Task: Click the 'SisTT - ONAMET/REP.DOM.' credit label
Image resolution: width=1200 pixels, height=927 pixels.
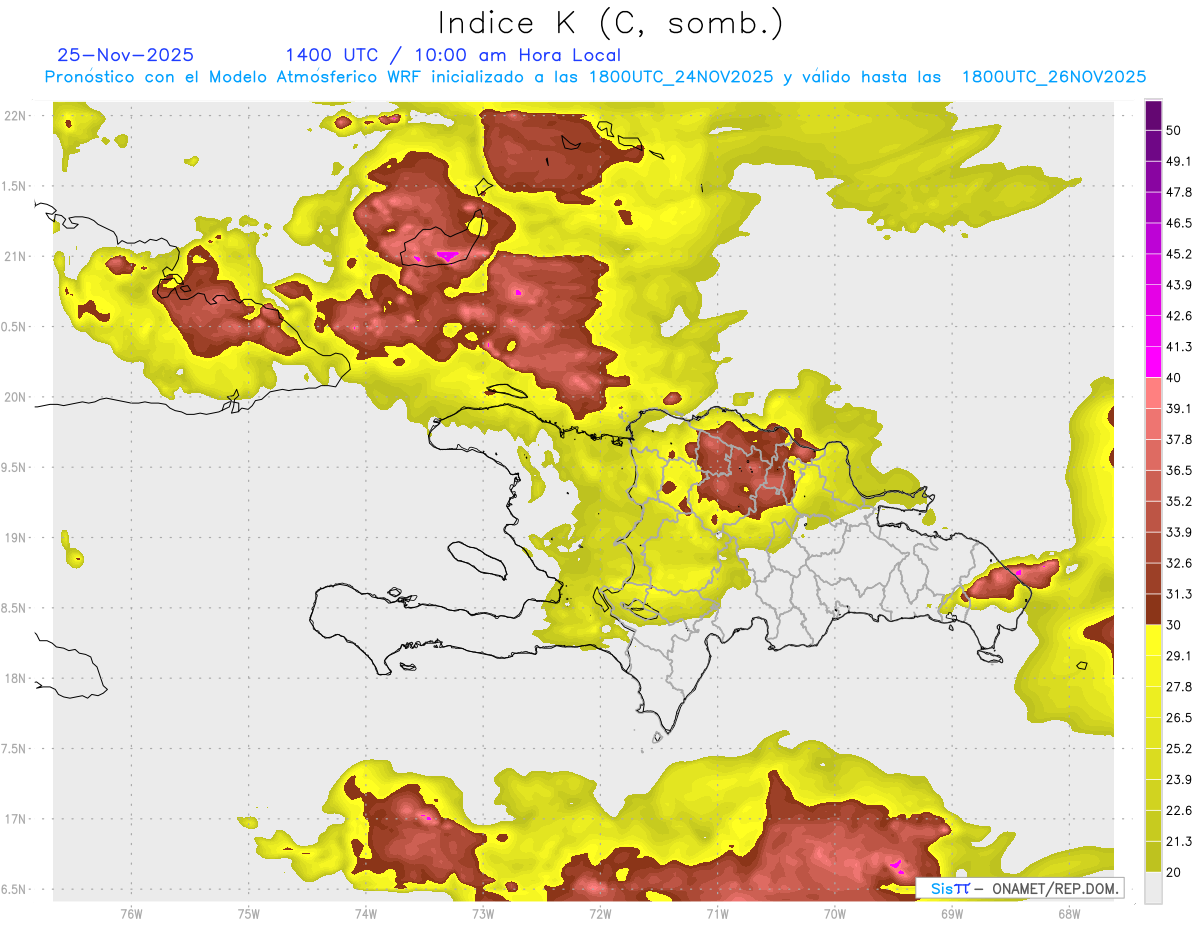Action: click(1019, 887)
